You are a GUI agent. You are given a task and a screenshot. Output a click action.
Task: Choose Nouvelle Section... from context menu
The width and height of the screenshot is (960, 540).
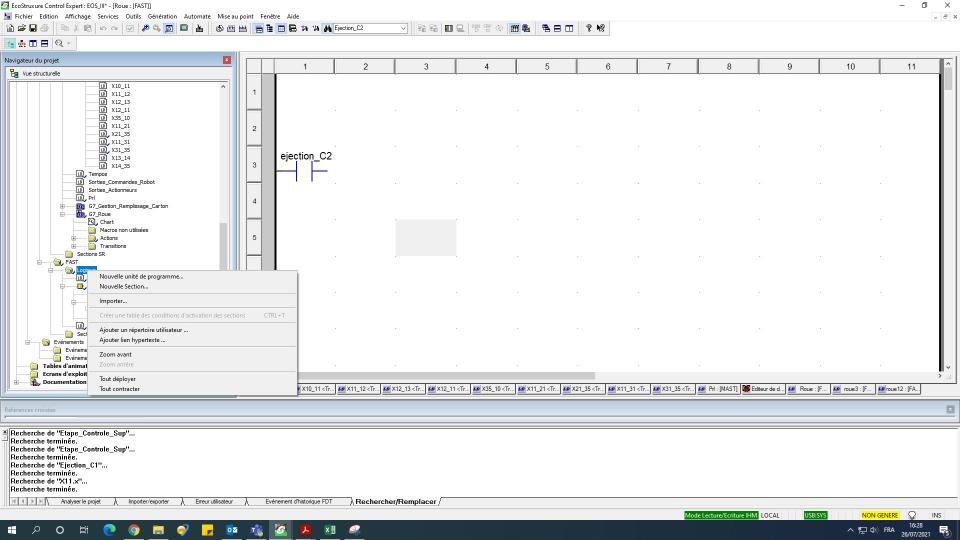(123, 286)
